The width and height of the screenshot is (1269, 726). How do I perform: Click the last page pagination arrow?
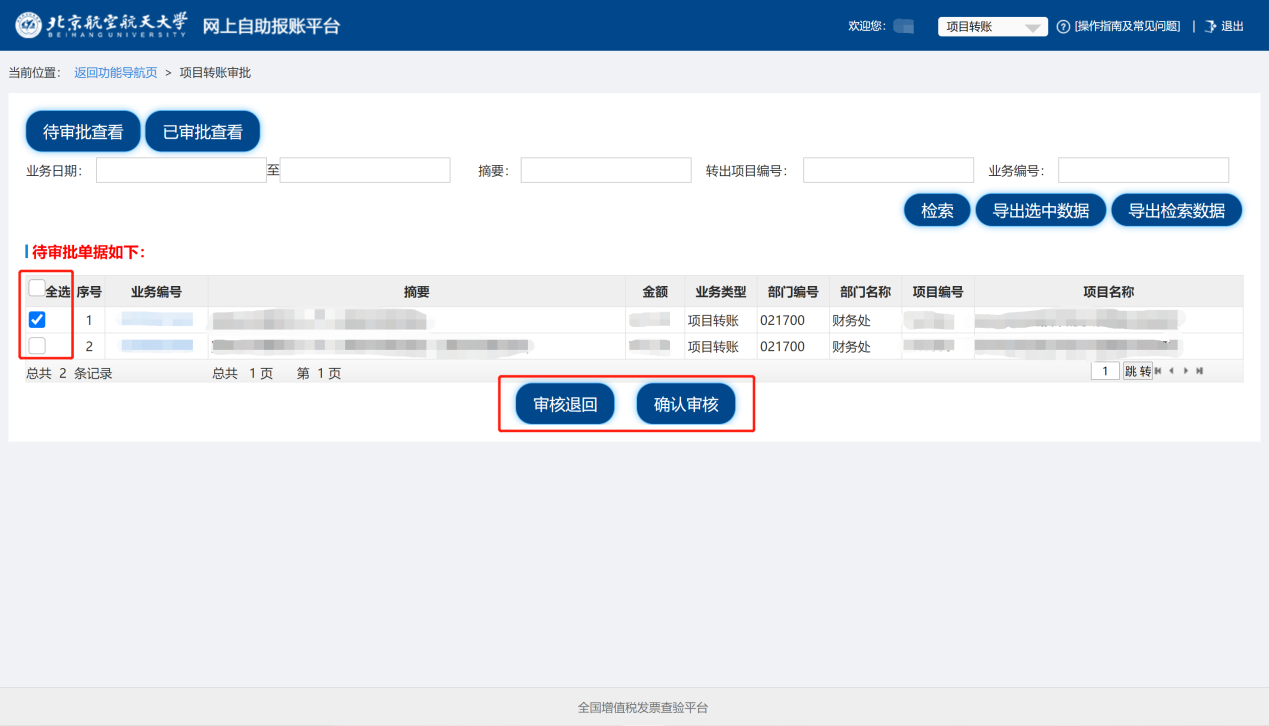pos(1199,371)
